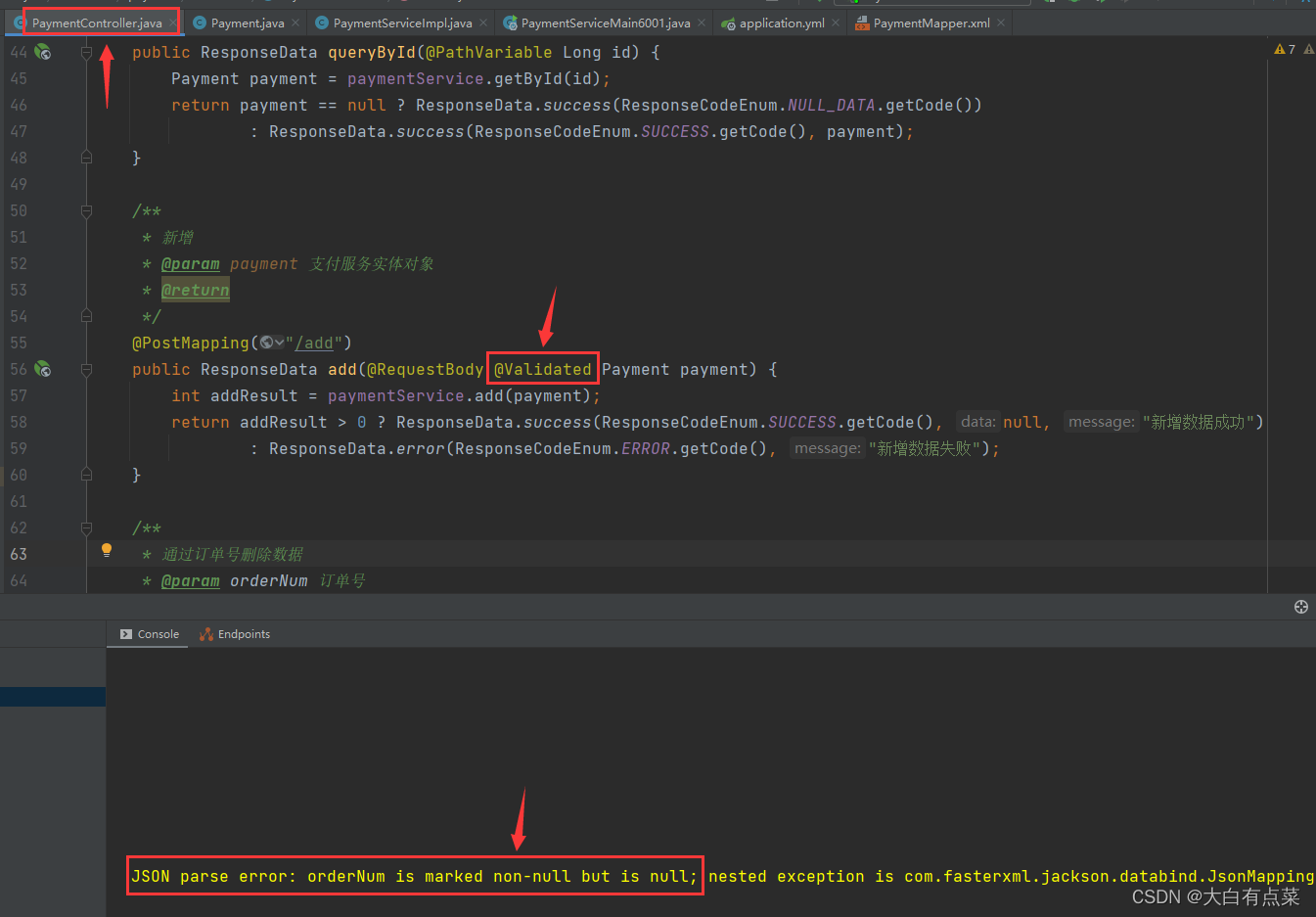Switch to the PaymentController.java tab
This screenshot has width=1316, height=917.
[96, 23]
